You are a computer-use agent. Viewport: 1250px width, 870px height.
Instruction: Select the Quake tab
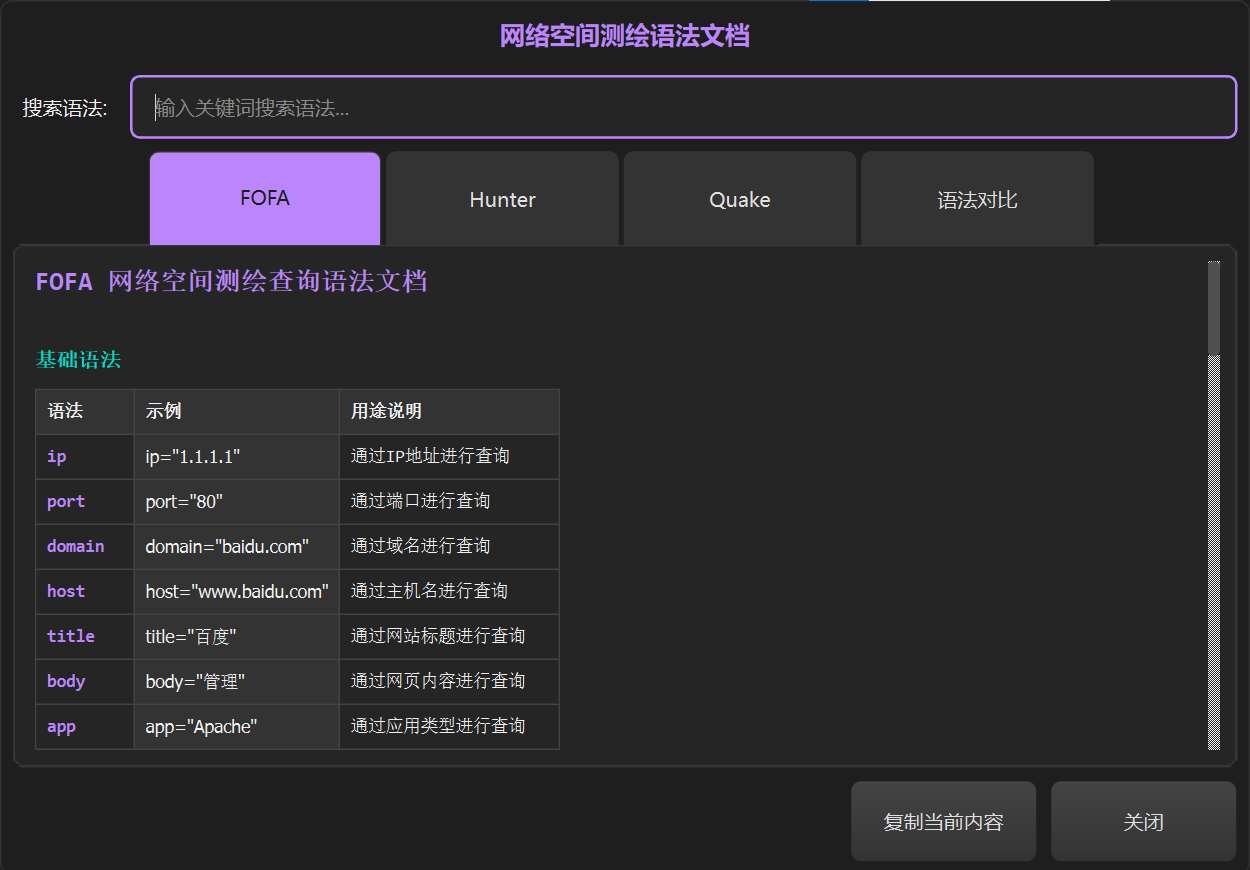pos(739,200)
